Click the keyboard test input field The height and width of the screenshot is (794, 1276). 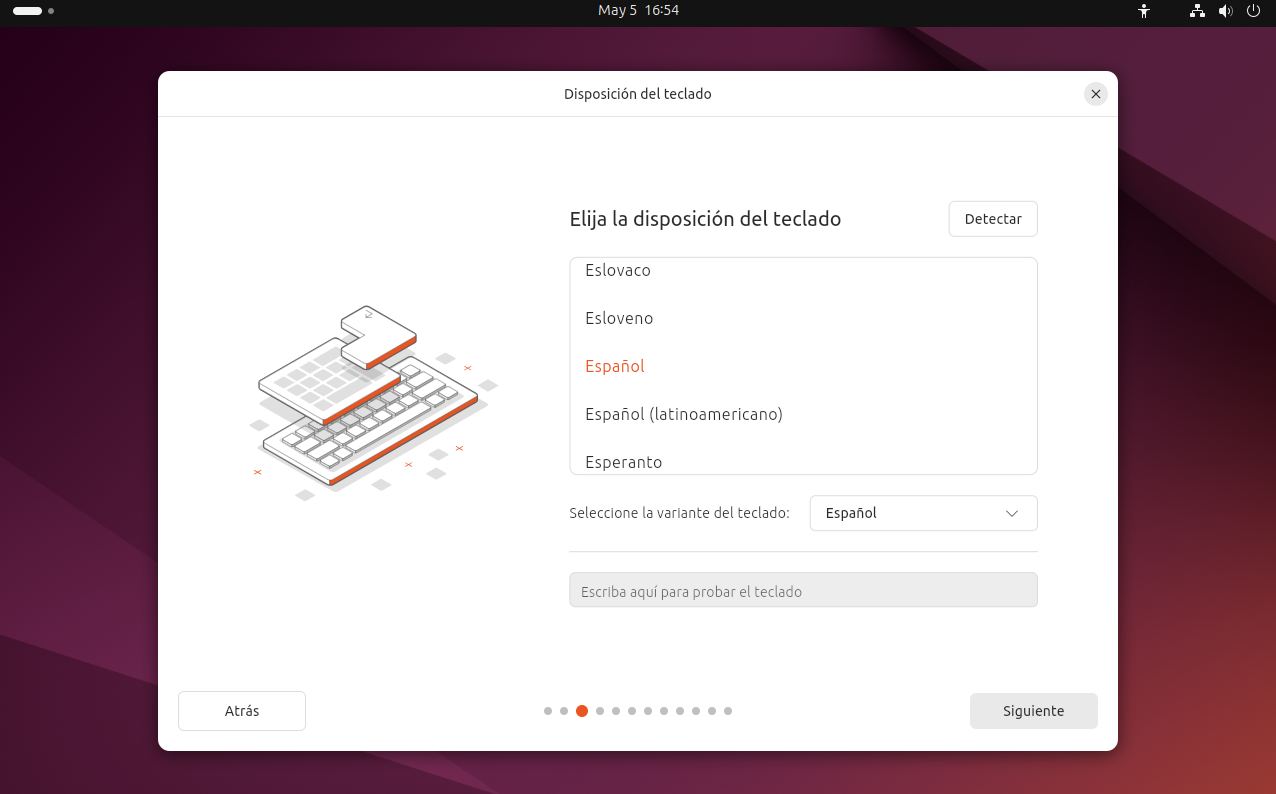[x=803, y=590]
